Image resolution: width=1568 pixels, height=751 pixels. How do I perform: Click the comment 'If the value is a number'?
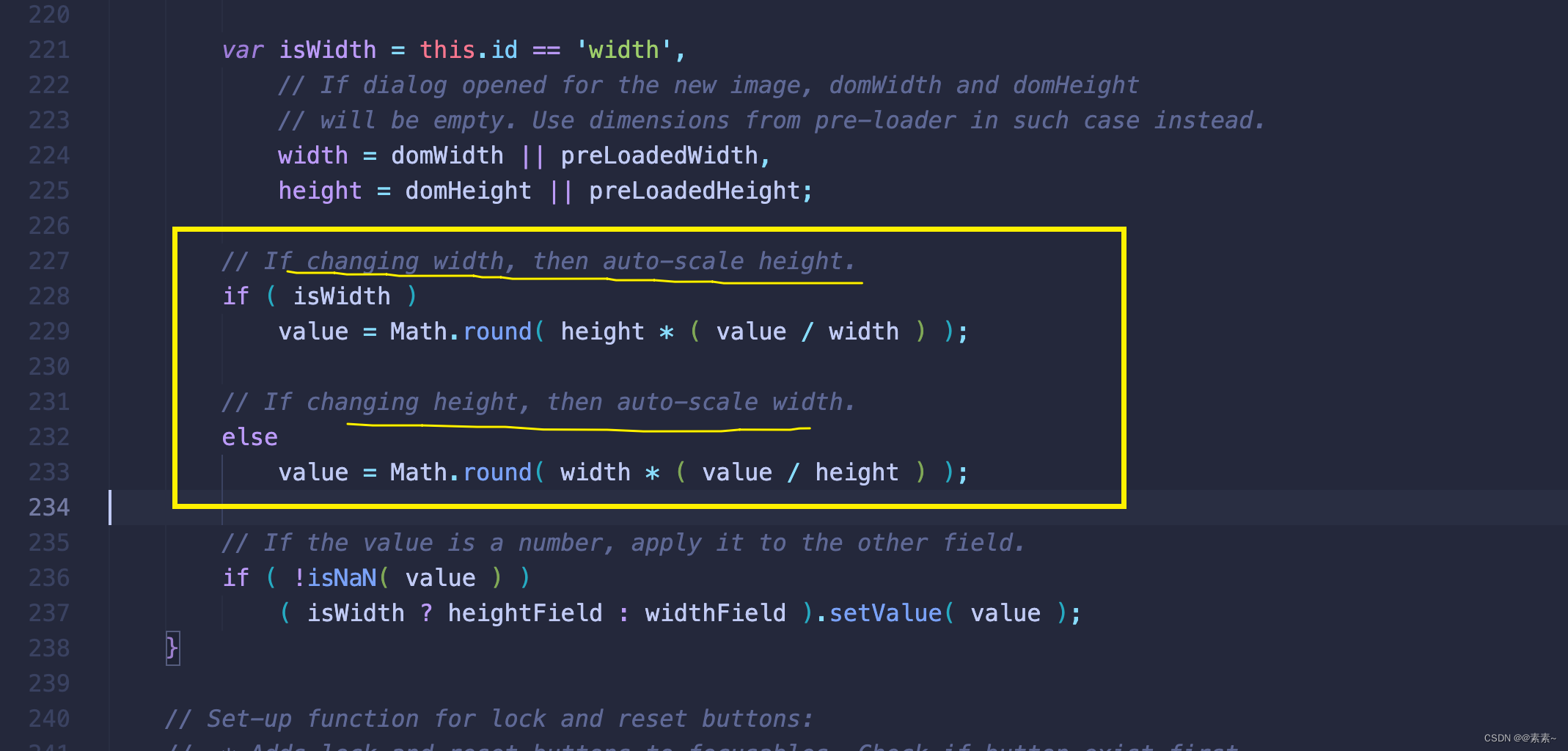(x=623, y=543)
